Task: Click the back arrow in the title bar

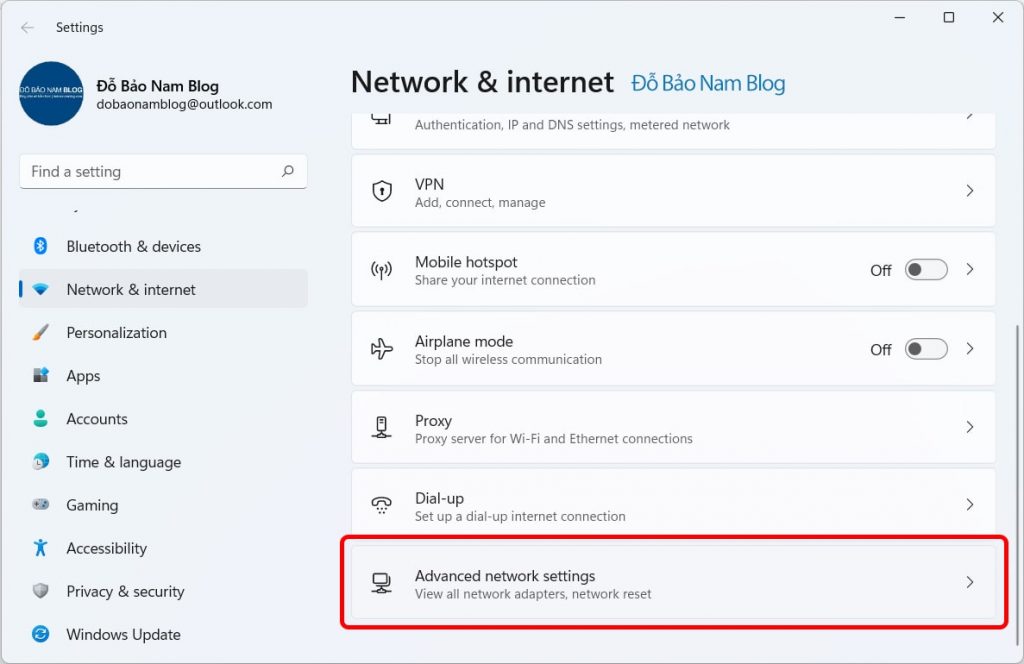Action: point(27,27)
